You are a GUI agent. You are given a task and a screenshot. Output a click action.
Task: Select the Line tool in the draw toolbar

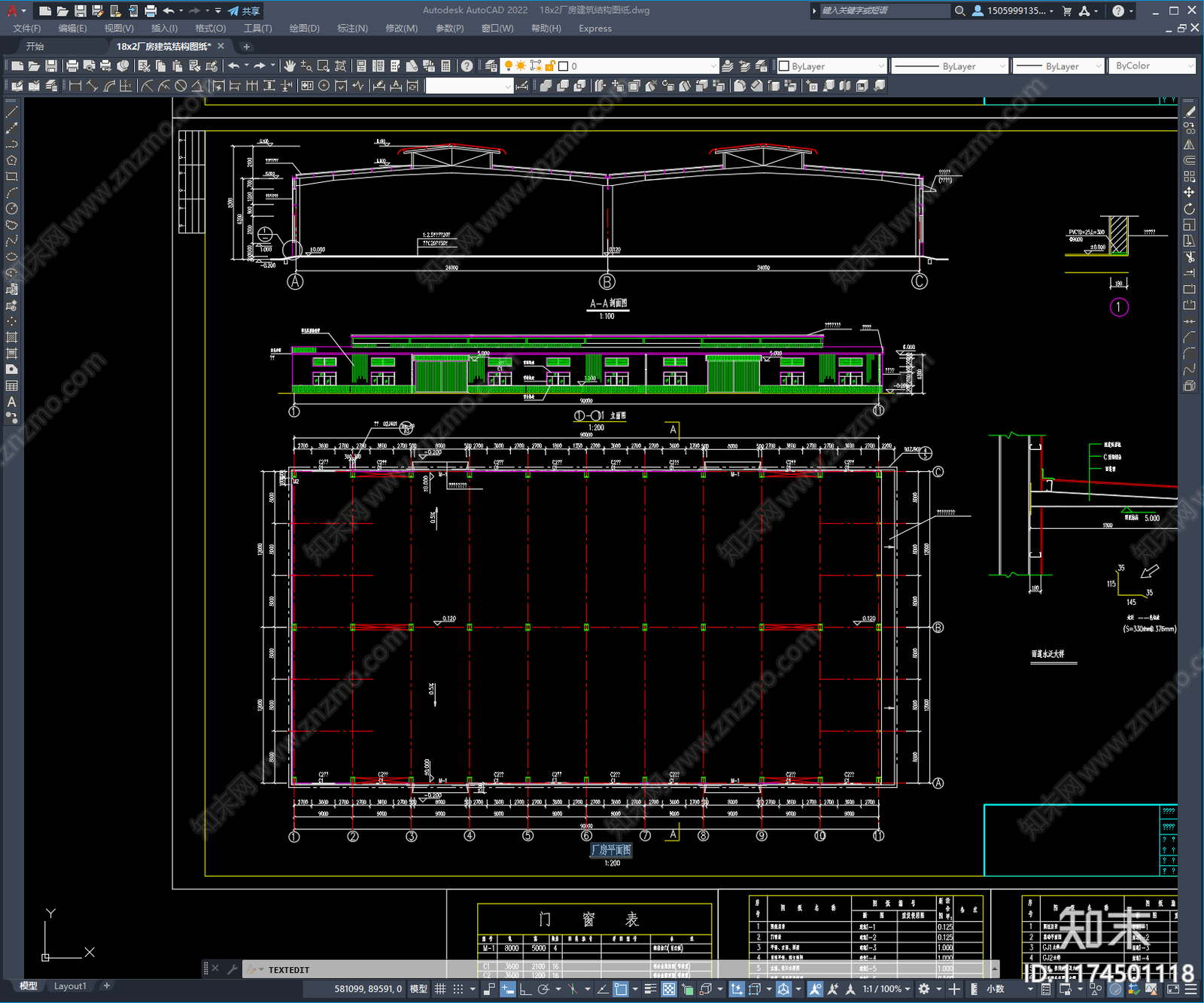[x=11, y=112]
